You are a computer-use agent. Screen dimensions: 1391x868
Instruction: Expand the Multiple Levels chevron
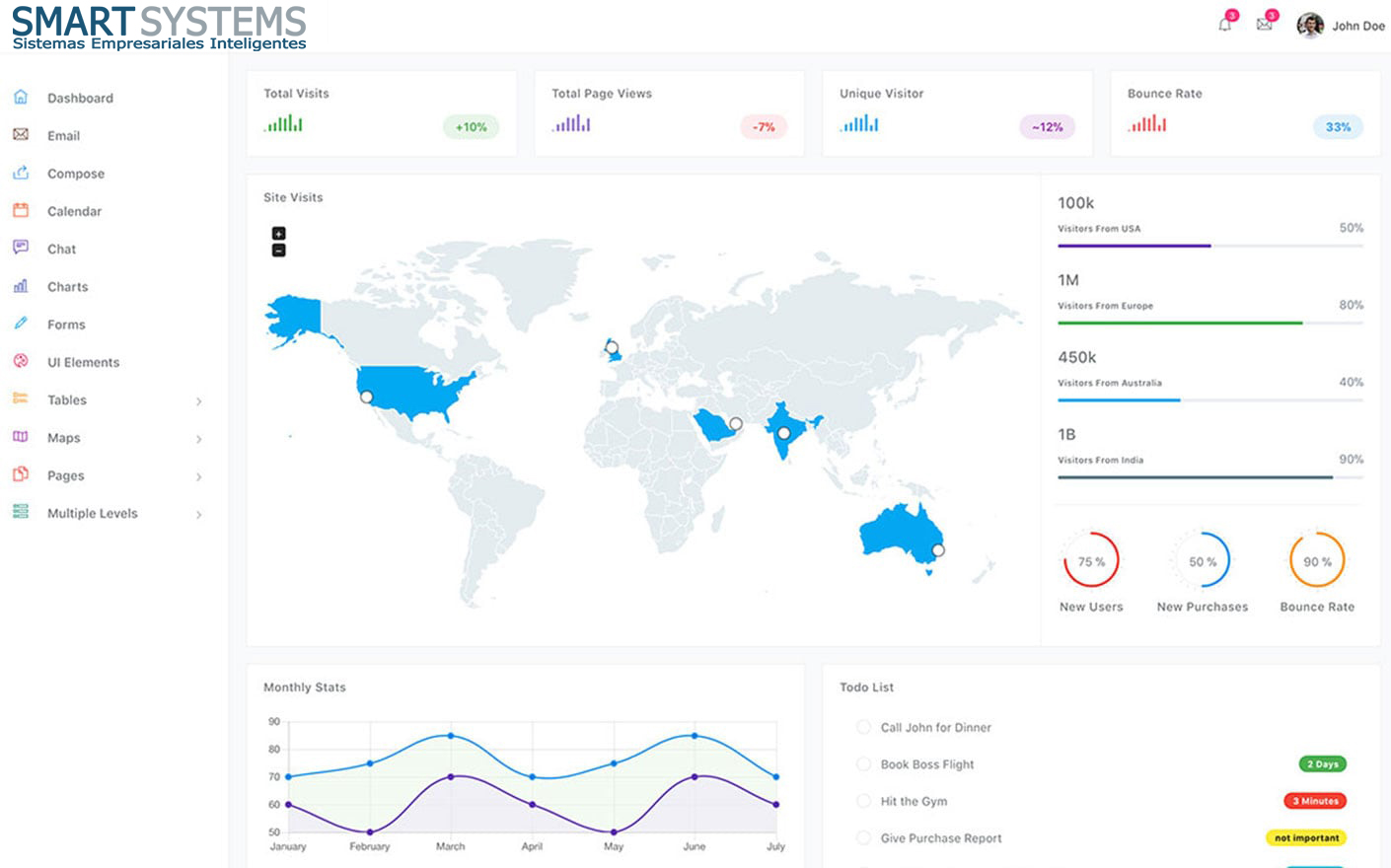click(198, 515)
